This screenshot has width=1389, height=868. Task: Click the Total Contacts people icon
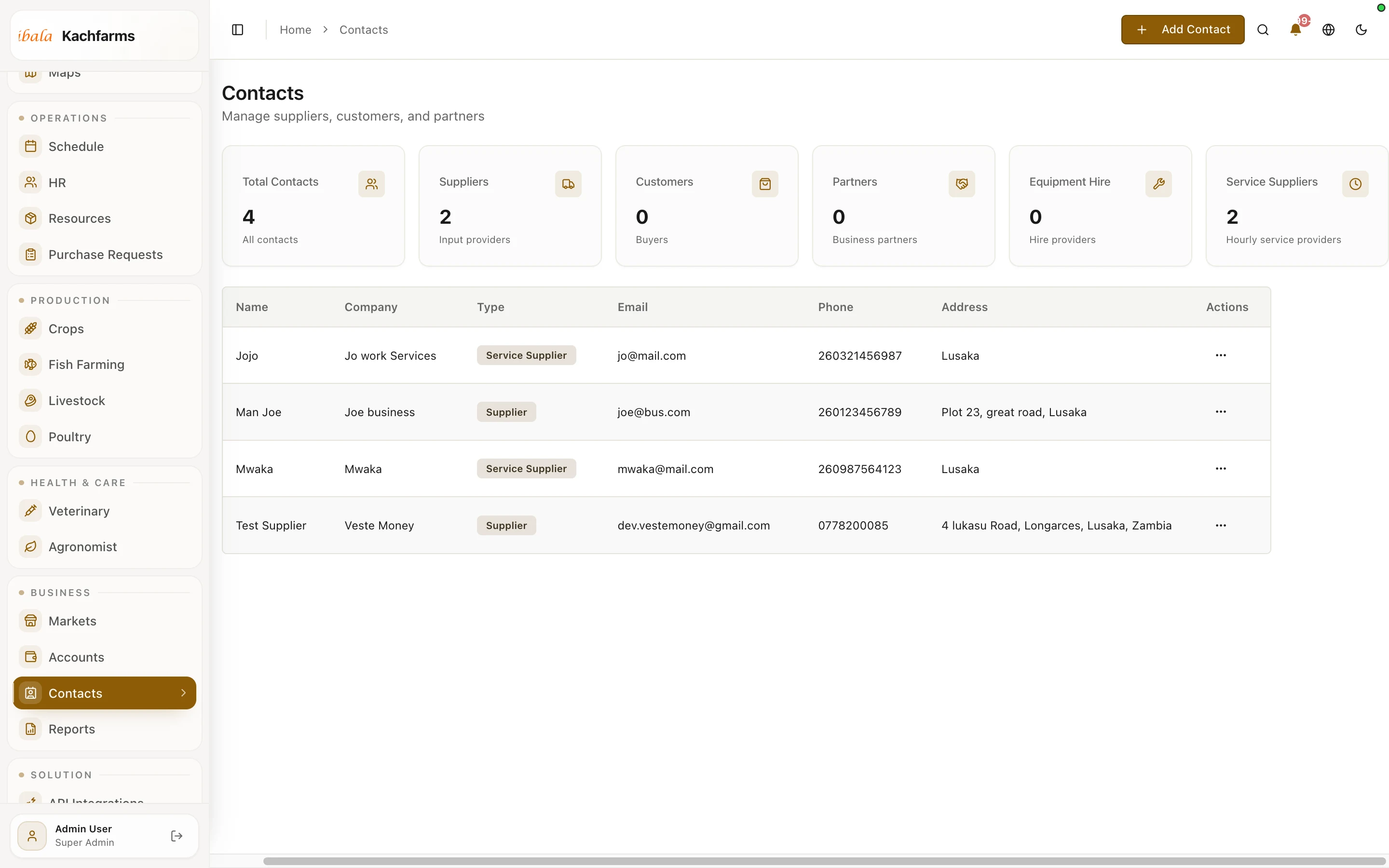371,184
